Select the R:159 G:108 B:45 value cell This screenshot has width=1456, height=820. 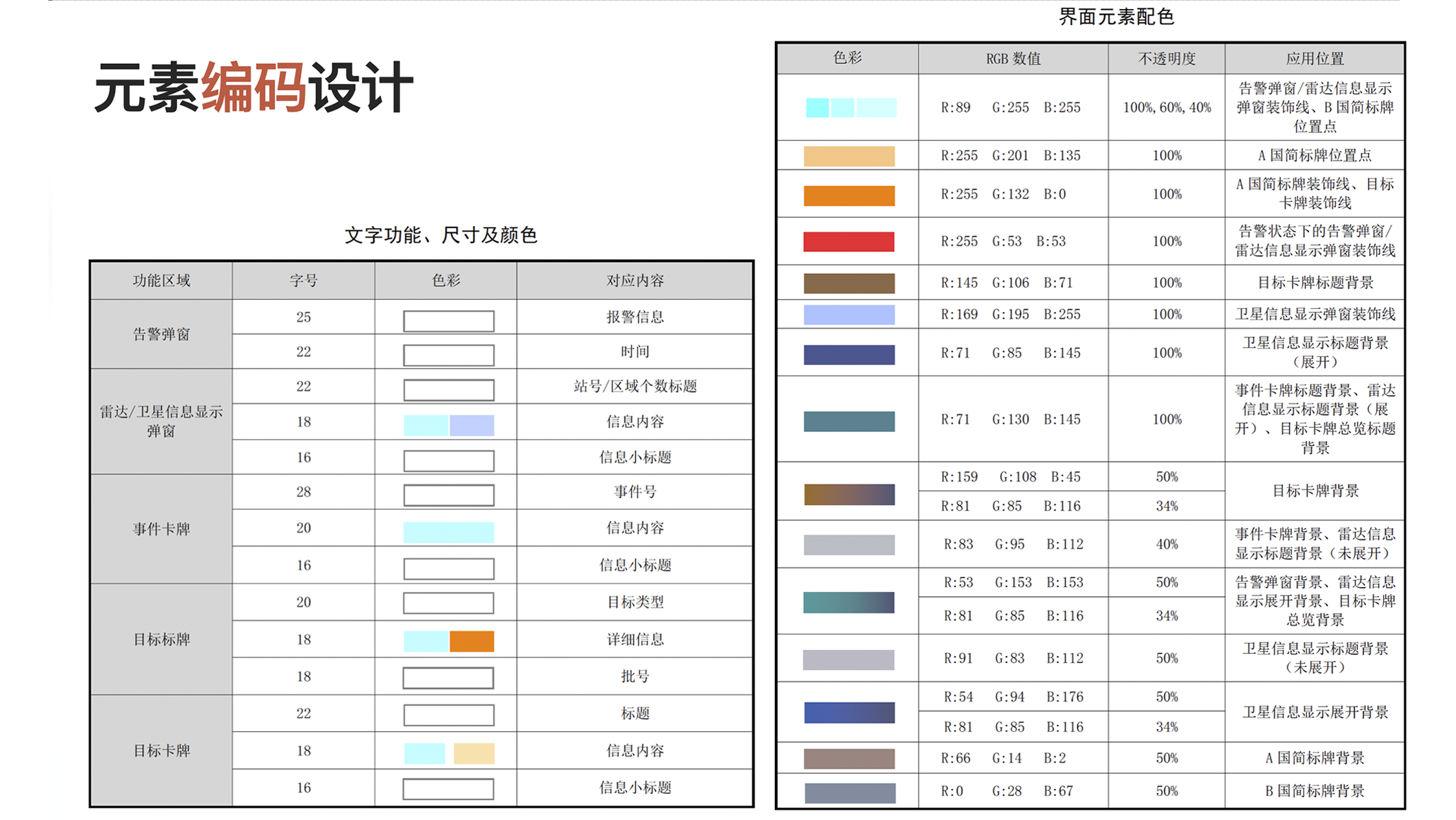(1012, 477)
